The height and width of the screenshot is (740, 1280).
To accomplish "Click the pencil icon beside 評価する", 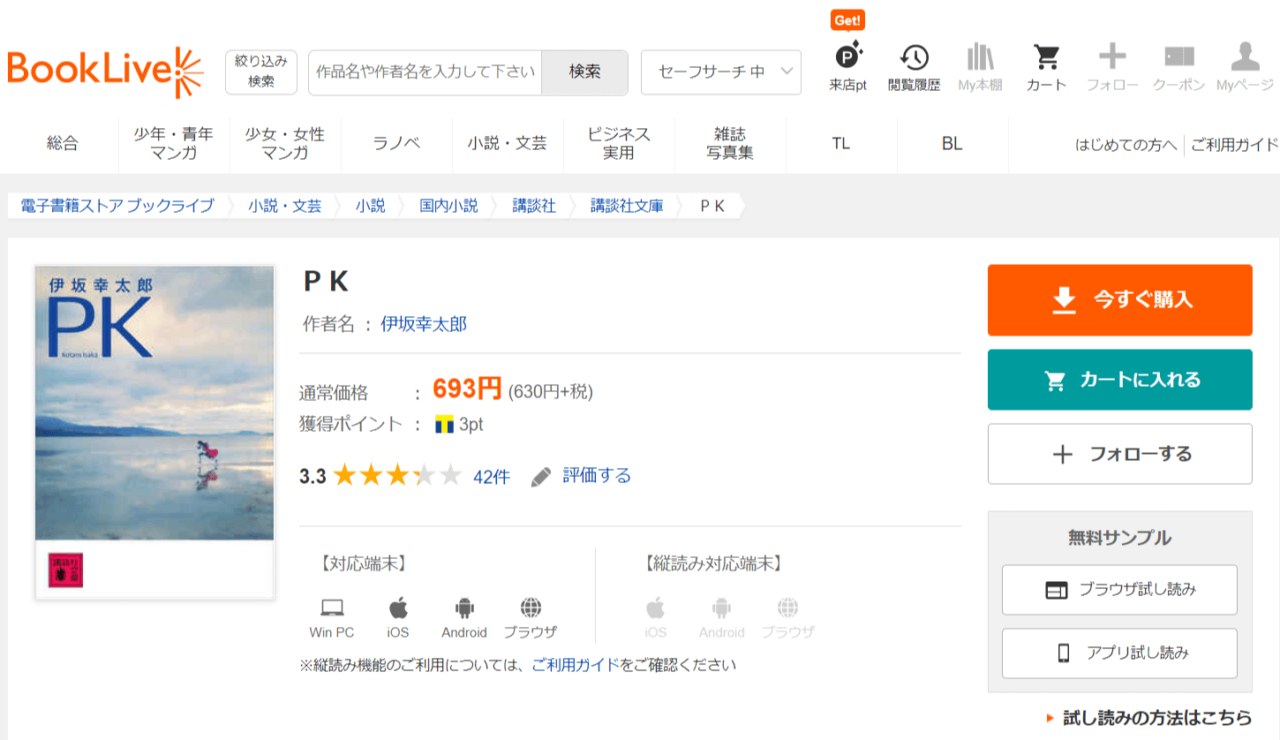I will (541, 477).
